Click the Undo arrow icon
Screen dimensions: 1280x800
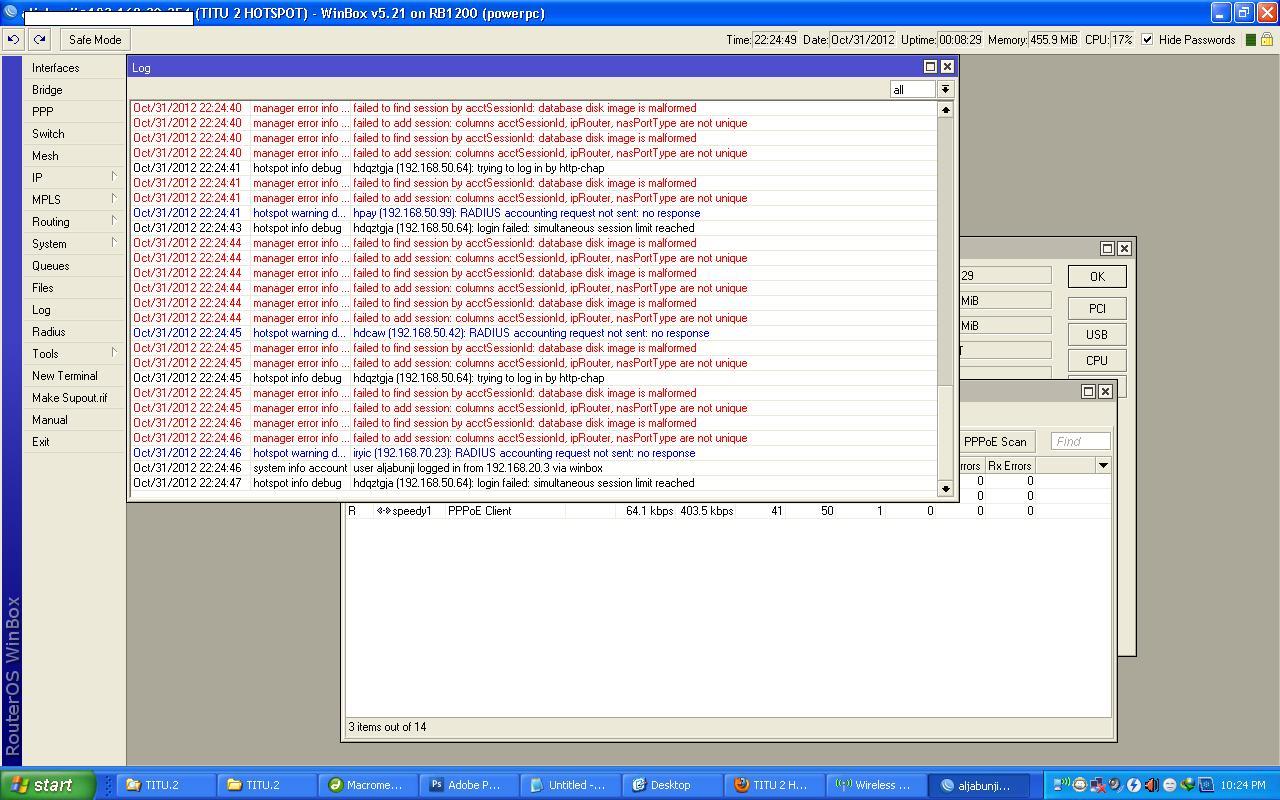[13, 40]
